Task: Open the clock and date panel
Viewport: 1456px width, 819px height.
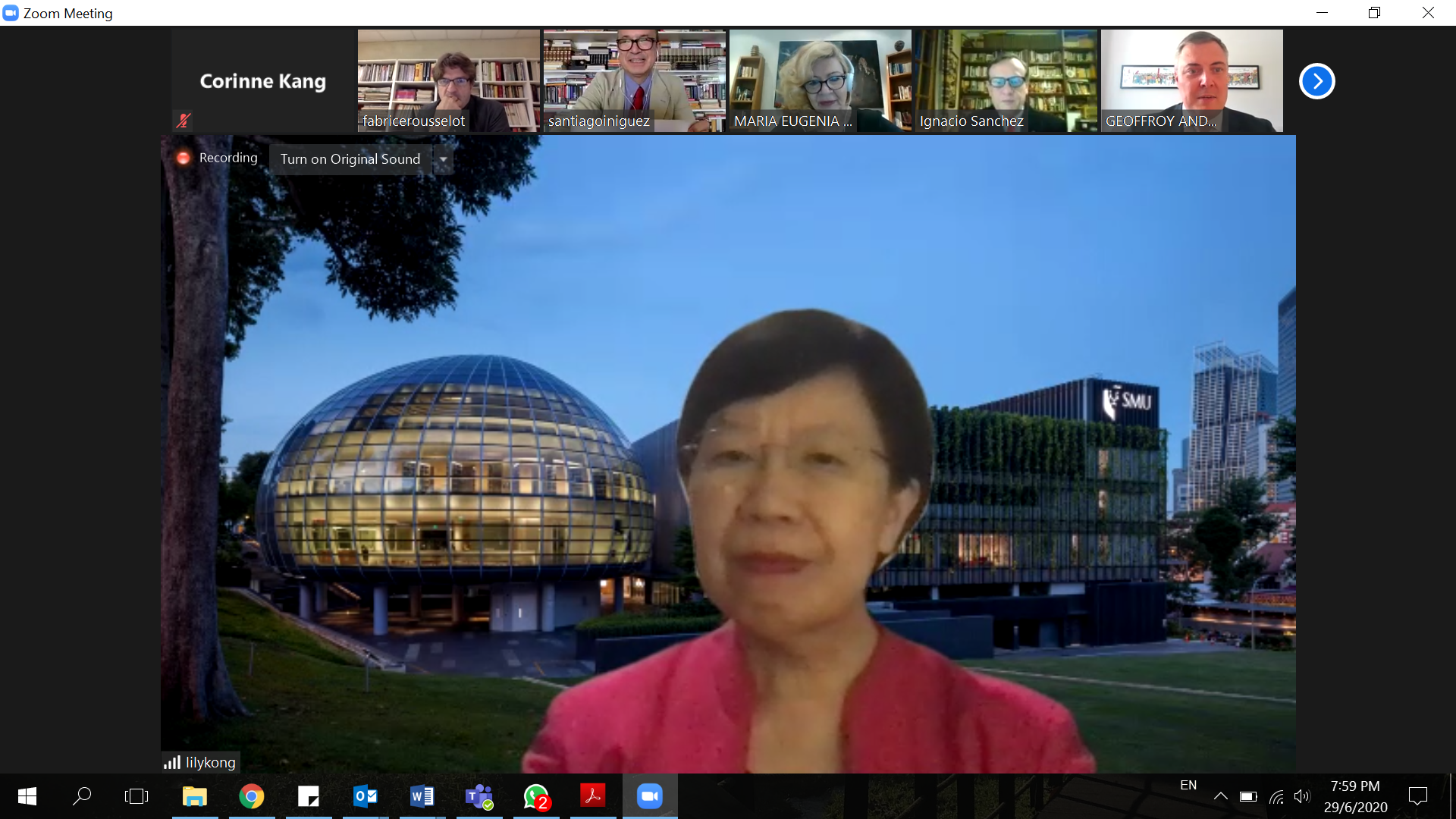Action: click(1355, 796)
